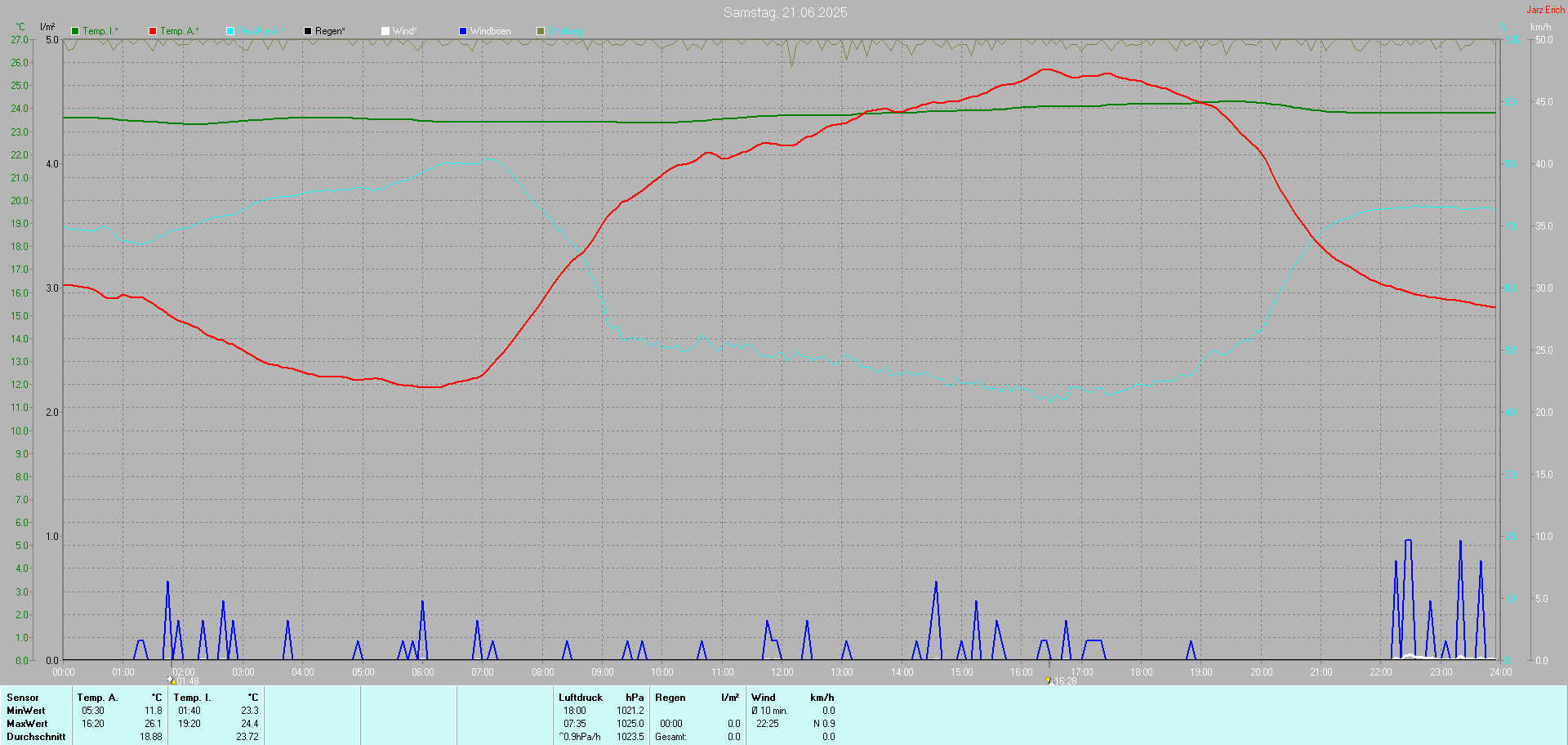Click the Durchschnitt row label
Screen dimensions: 1568x745
[x=36, y=737]
